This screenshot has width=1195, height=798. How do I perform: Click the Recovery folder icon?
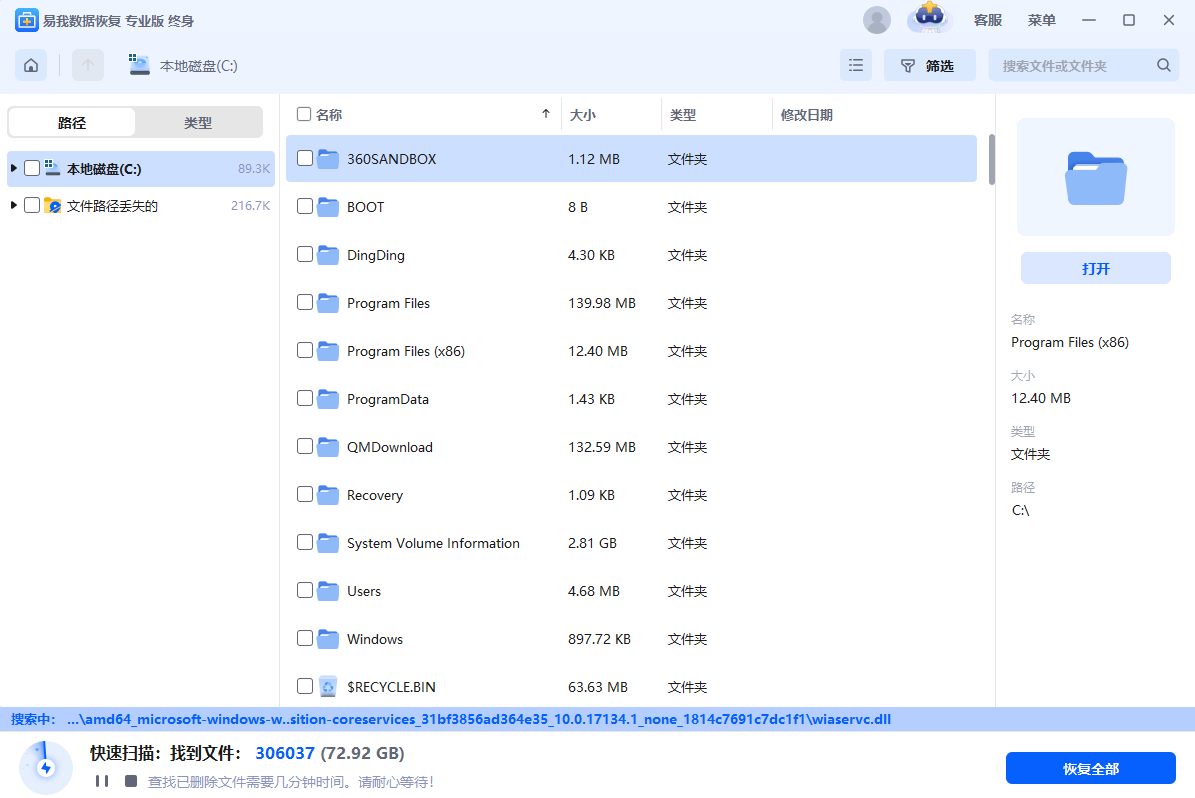click(328, 495)
